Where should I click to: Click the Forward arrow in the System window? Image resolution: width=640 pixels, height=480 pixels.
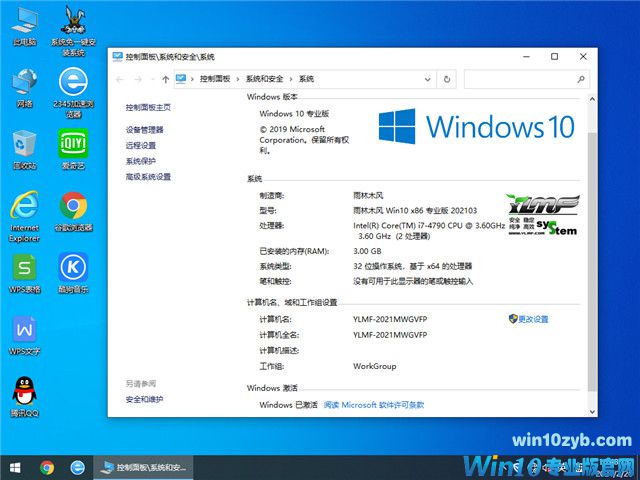pos(138,79)
